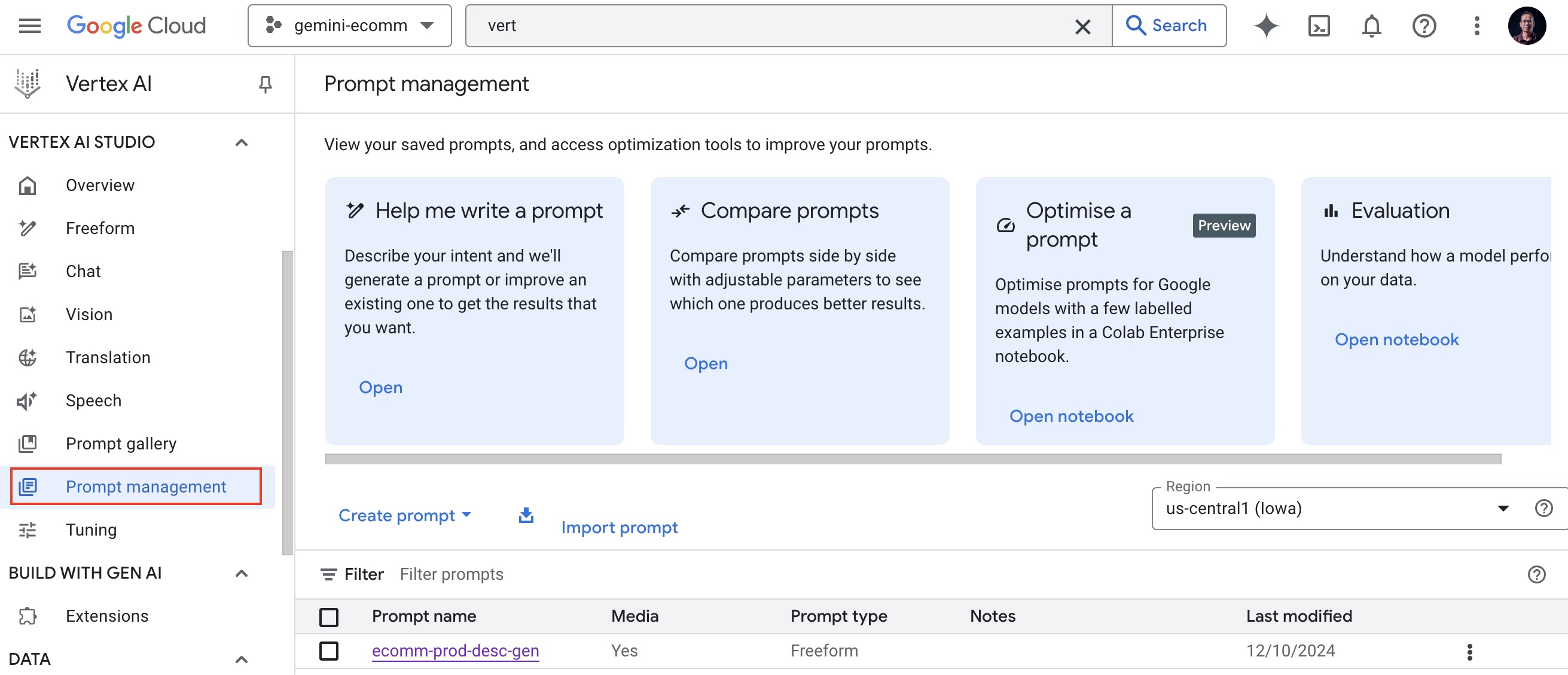Collapse the BUILD WITH GEN AI section
This screenshot has height=675, width=1568.
[242, 573]
